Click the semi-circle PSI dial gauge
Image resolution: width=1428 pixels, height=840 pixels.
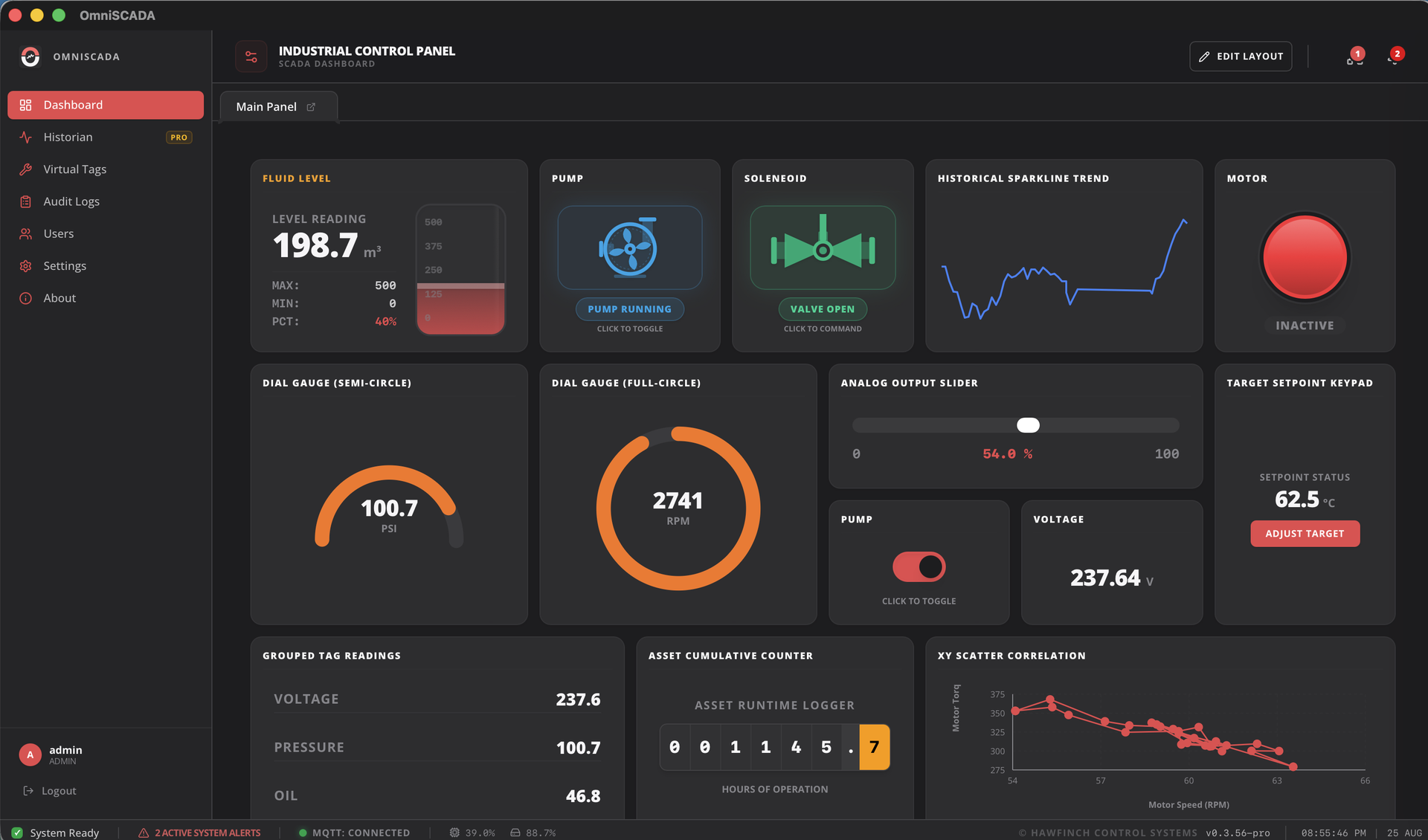pos(389,507)
